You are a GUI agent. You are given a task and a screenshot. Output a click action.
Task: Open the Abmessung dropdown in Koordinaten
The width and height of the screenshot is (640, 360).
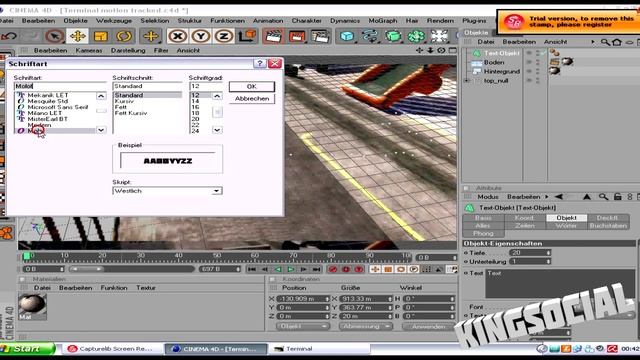click(x=366, y=326)
